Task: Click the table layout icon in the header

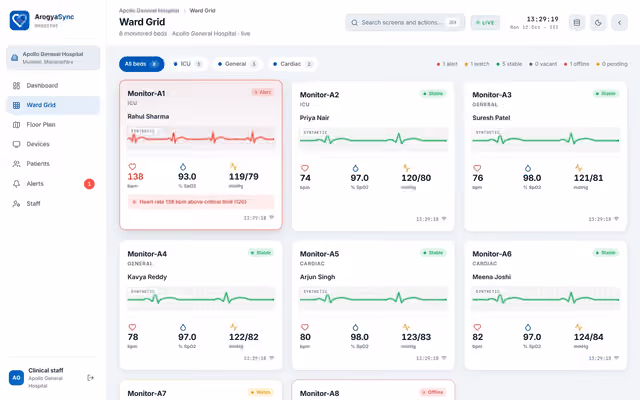Action: (577, 22)
